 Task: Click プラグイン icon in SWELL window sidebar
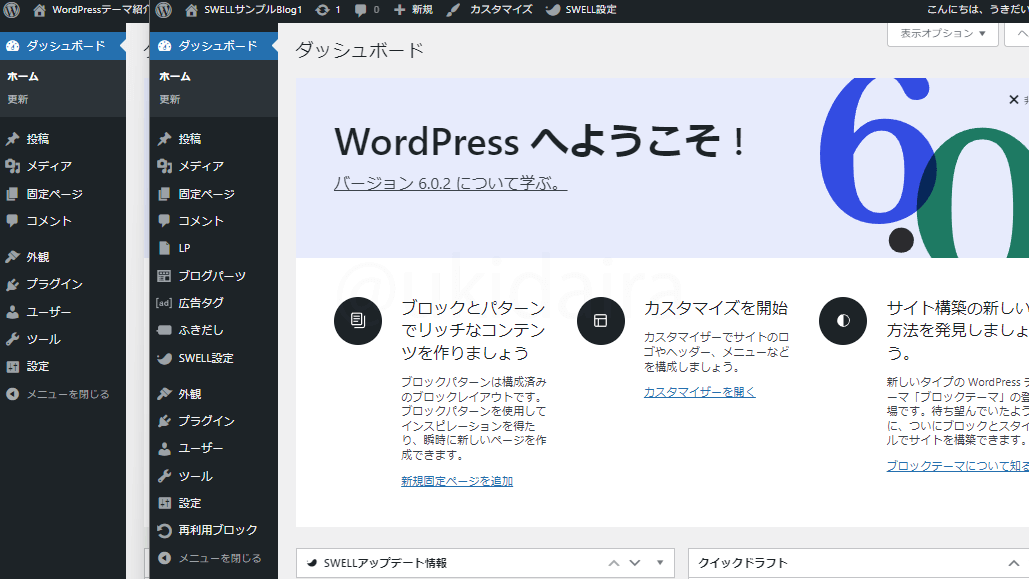click(164, 421)
